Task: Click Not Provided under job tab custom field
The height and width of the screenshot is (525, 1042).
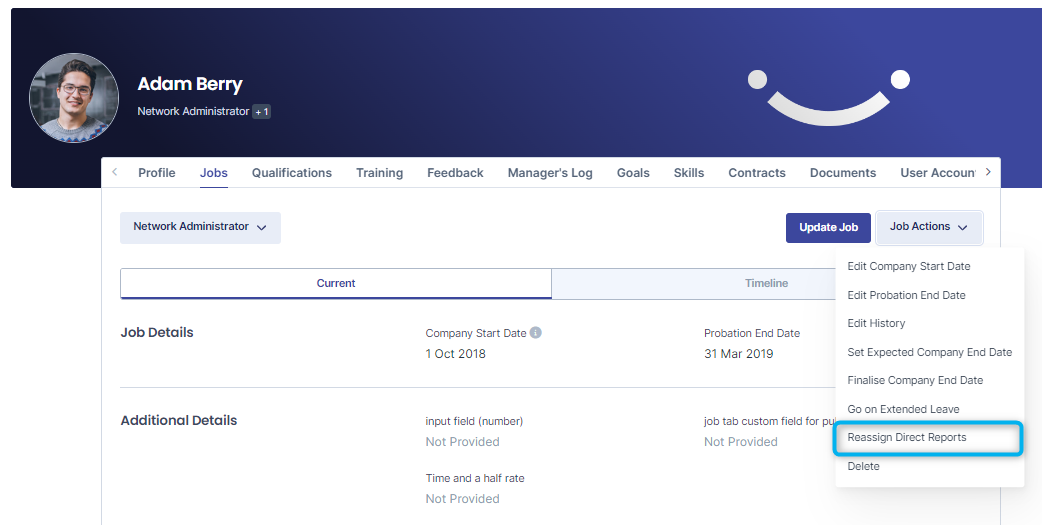Action: [740, 442]
